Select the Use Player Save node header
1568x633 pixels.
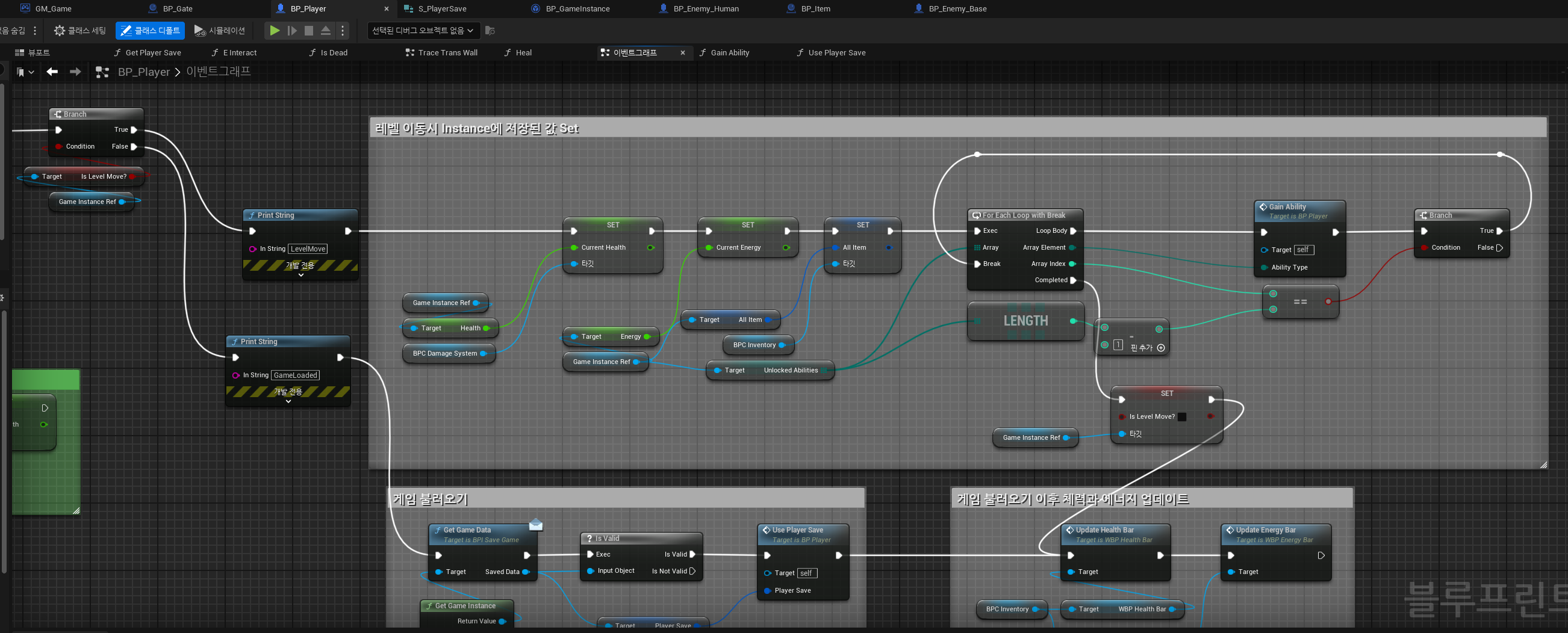[x=803, y=534]
